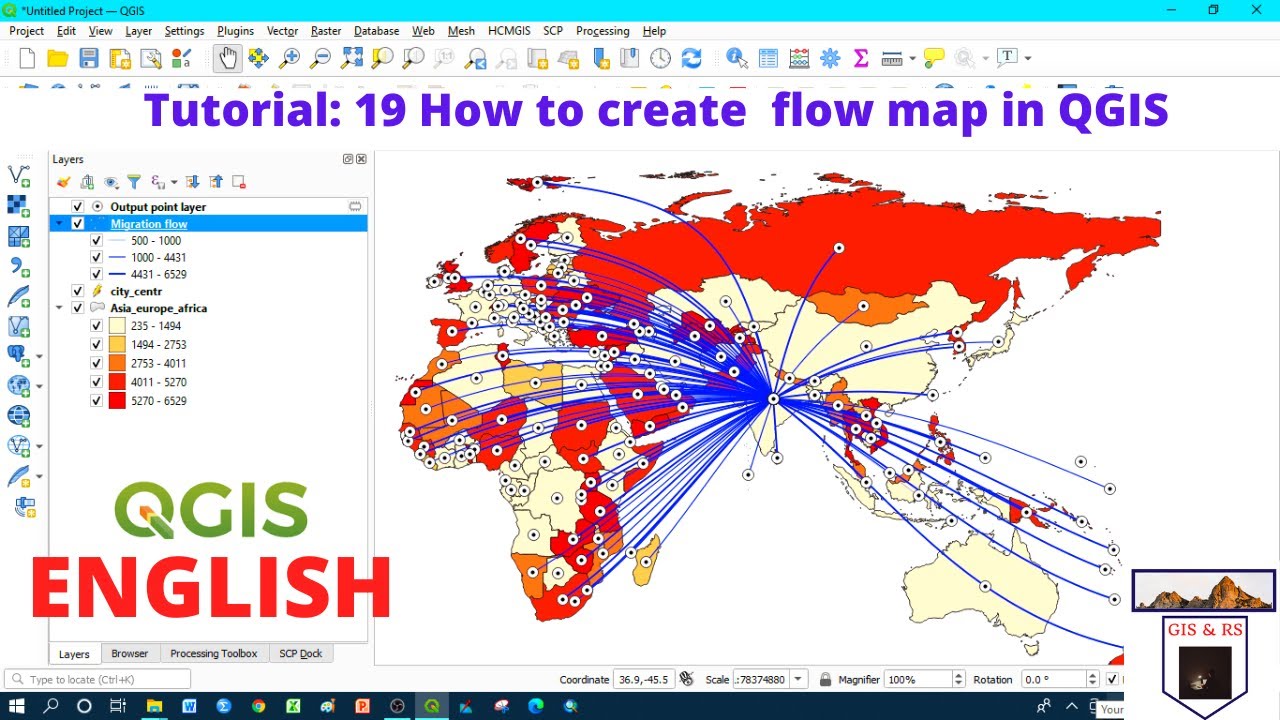Click Add Delimited Text Layer comma icon
The height and width of the screenshot is (720, 1280).
(x=19, y=266)
